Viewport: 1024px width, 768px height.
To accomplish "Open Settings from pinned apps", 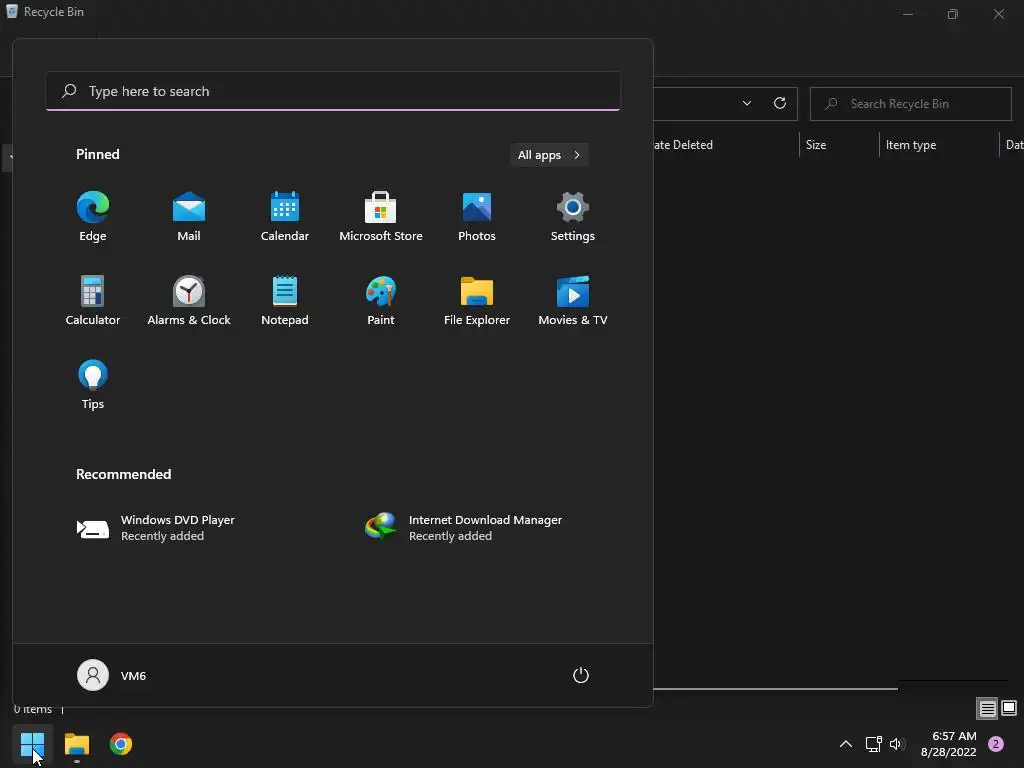I will click(x=573, y=217).
